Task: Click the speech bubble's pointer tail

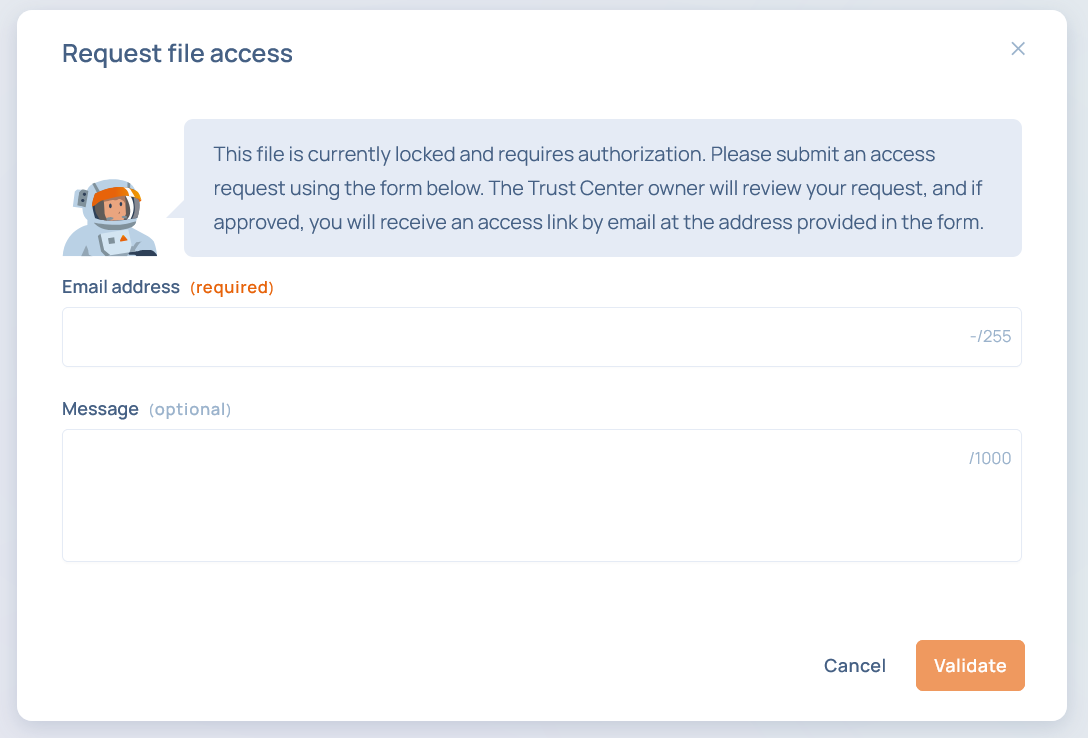Action: tap(175, 210)
